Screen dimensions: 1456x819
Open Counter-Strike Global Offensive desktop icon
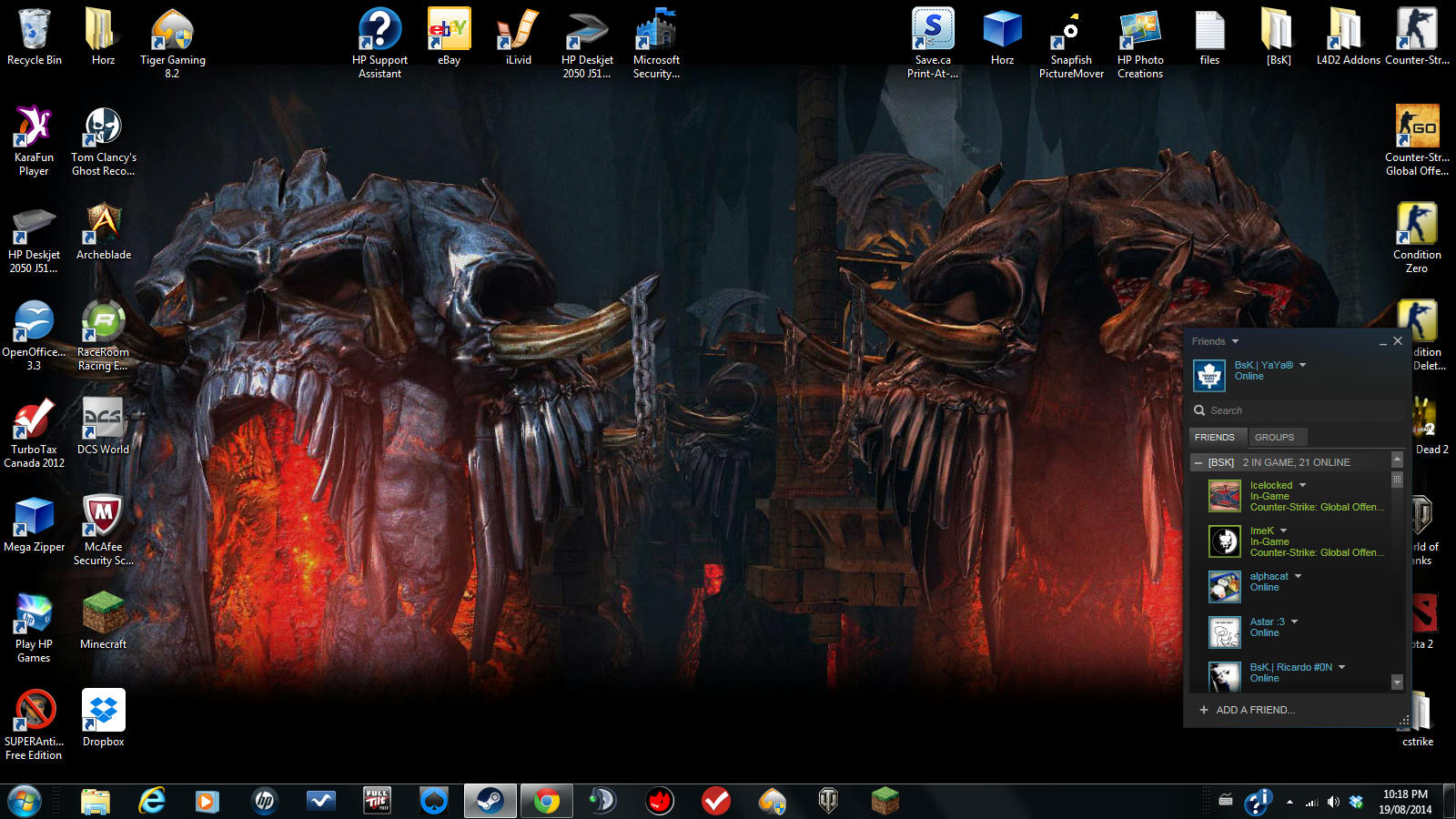click(1417, 127)
